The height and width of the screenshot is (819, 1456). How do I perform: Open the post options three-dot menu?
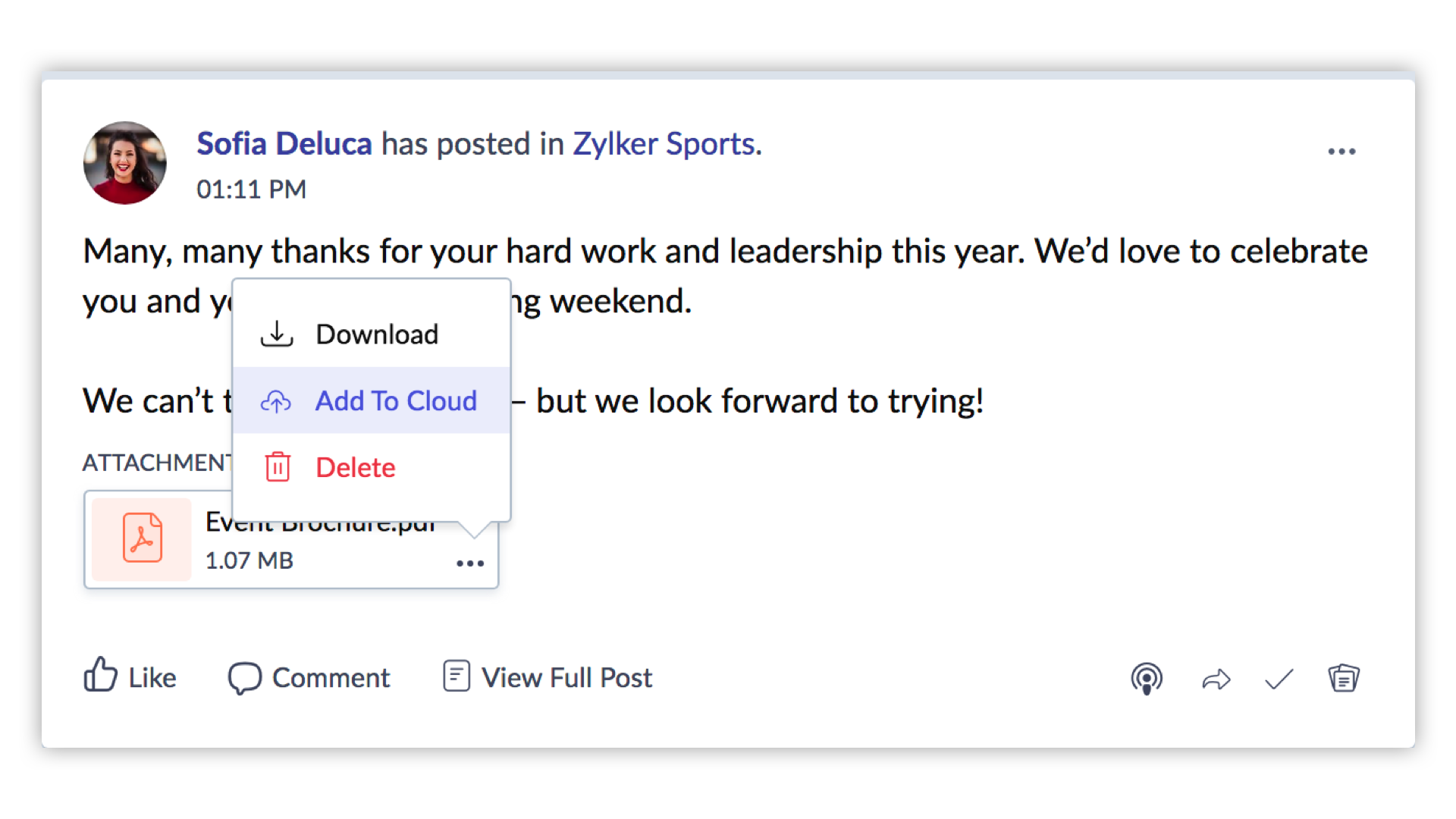pos(1341,152)
